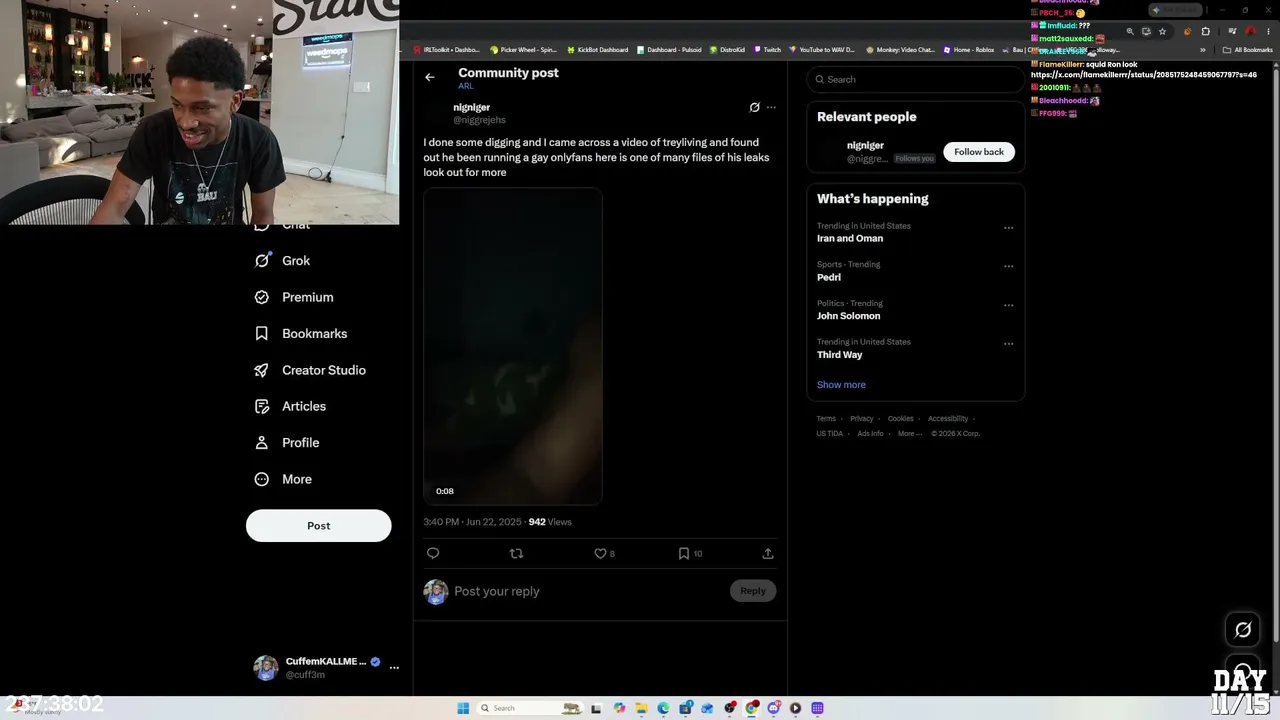Open the Premium sidebar item
Screen dimensions: 1280x720
(x=293, y=297)
